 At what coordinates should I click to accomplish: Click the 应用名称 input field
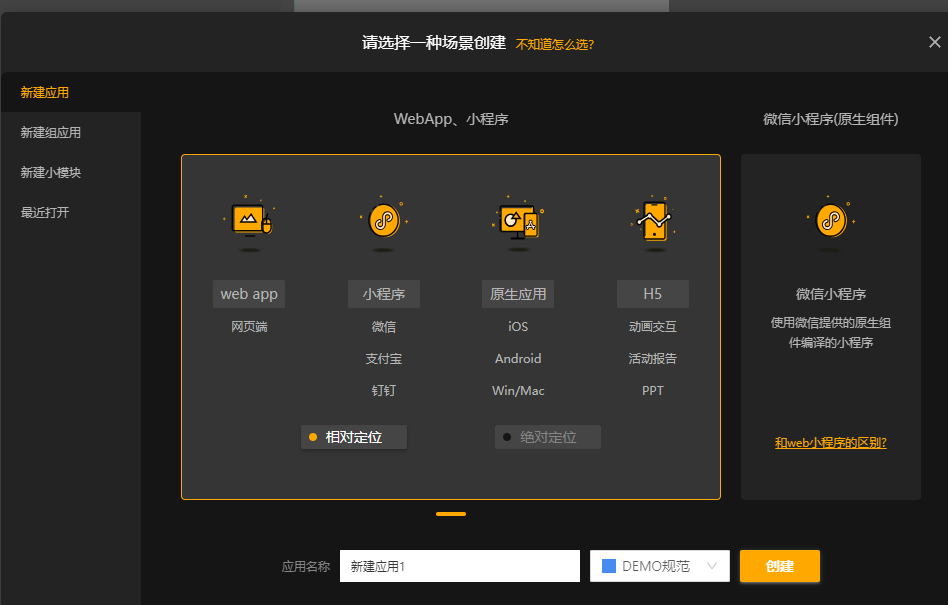(459, 566)
